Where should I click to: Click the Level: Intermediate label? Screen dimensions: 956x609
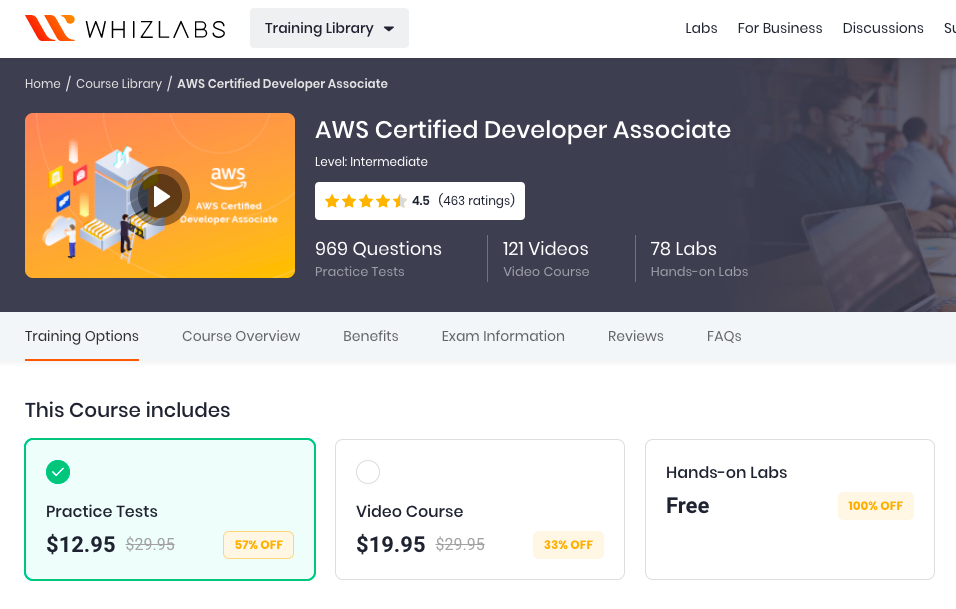(371, 162)
